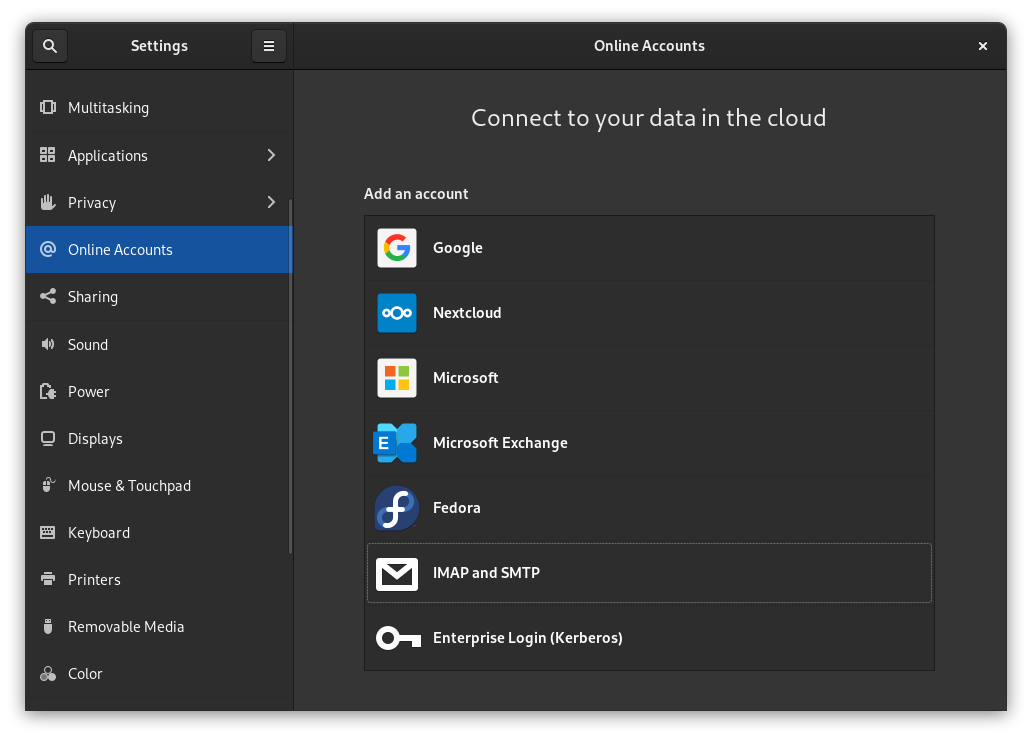1032x739 pixels.
Task: Click the Enterprise Login key icon
Action: pyautogui.click(x=396, y=637)
